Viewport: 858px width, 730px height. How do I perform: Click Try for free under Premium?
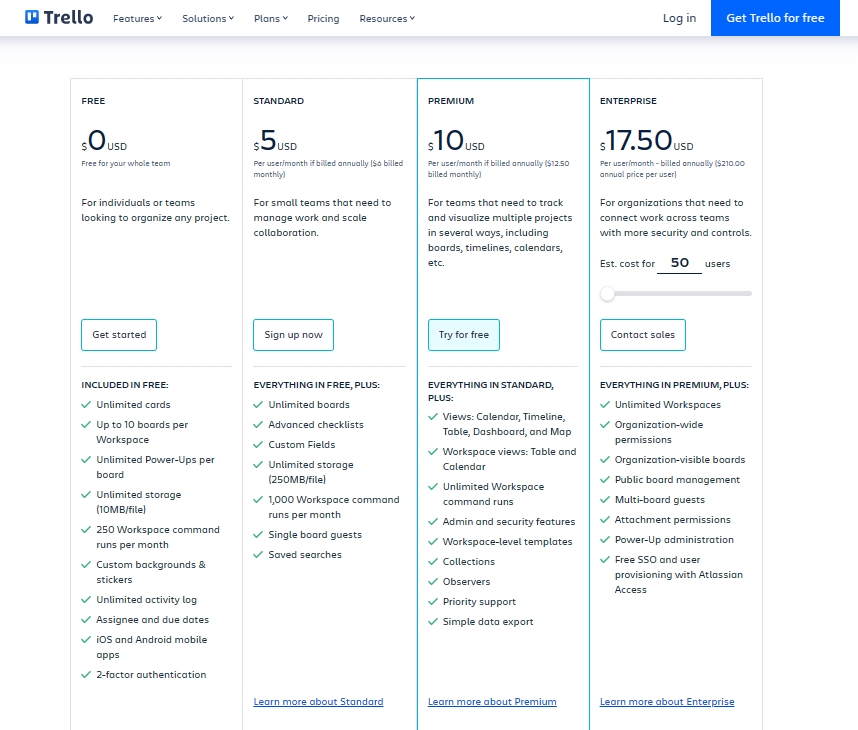(463, 335)
